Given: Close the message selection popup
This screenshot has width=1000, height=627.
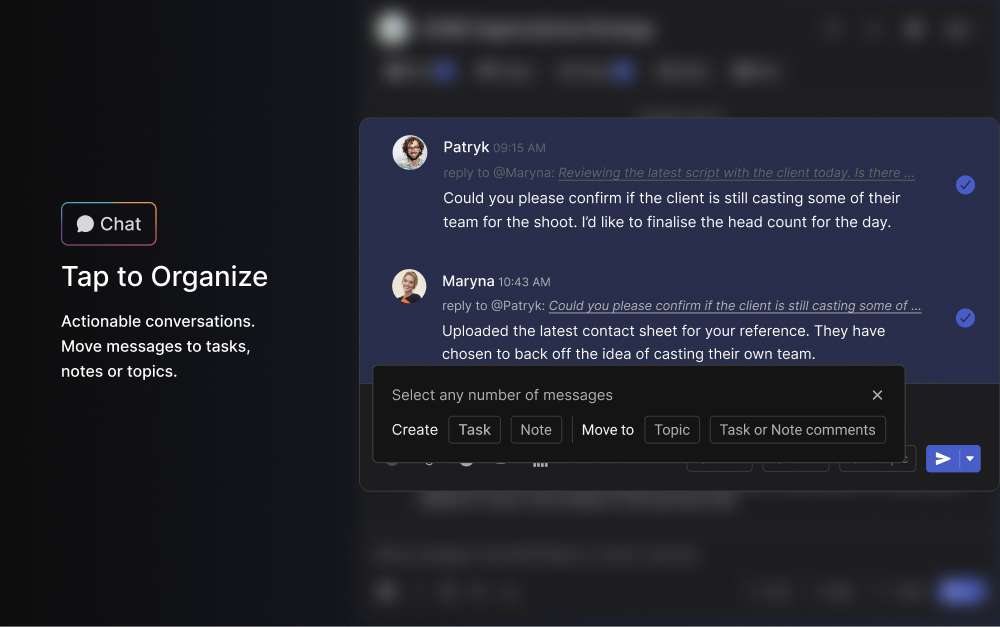Looking at the screenshot, I should (877, 395).
